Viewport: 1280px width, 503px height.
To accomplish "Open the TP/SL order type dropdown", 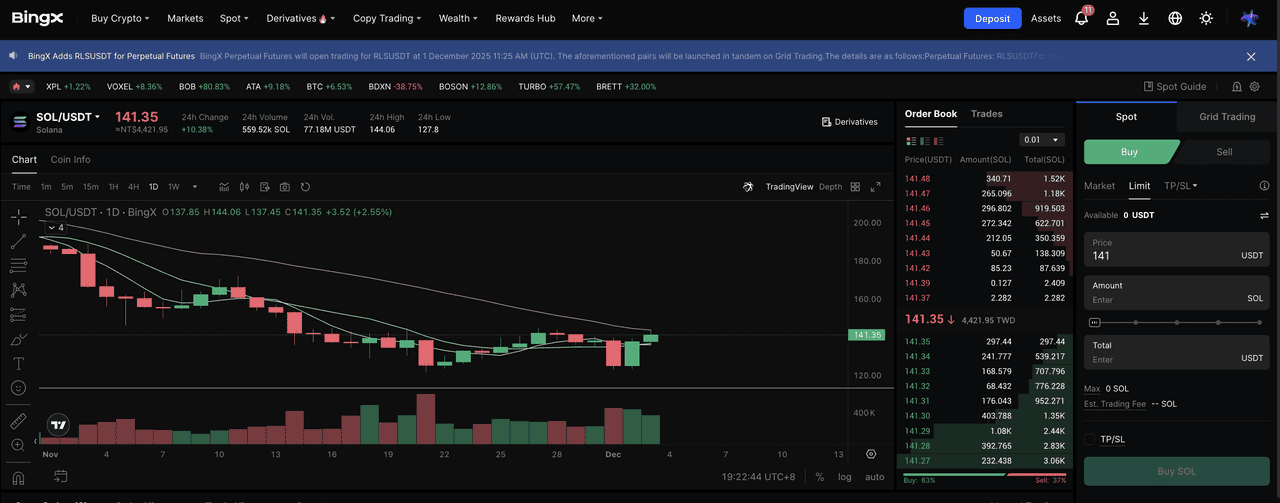I will coord(1181,186).
